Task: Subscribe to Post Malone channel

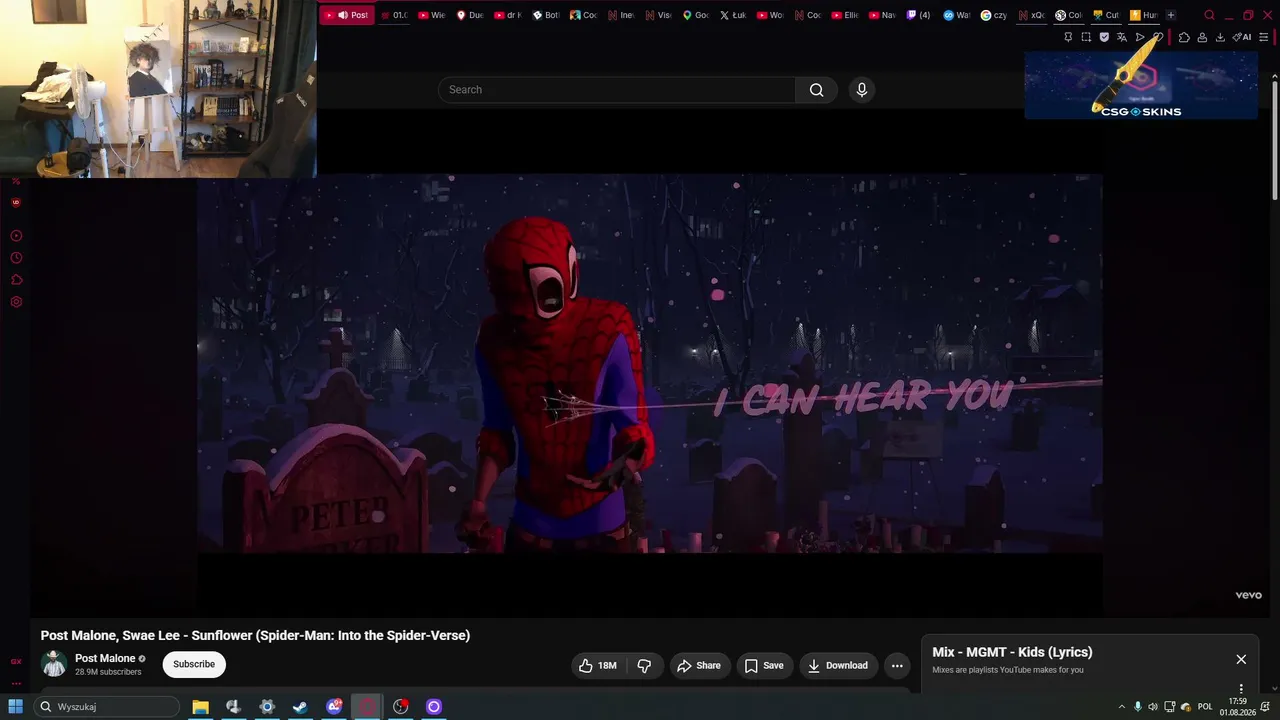Action: (194, 665)
